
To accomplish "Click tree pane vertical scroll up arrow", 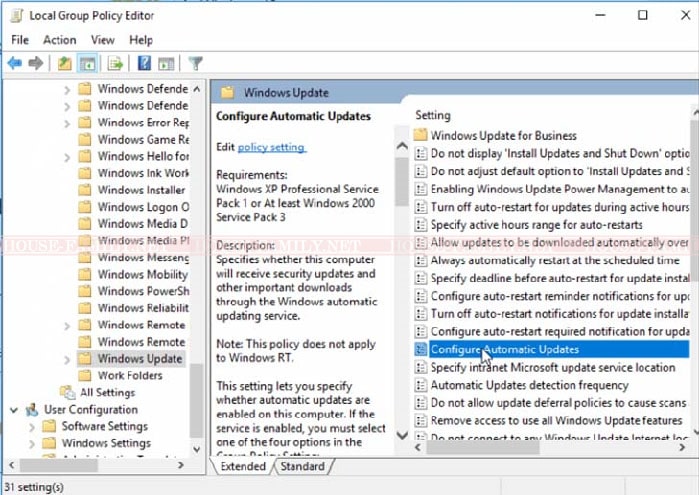I will (197, 89).
